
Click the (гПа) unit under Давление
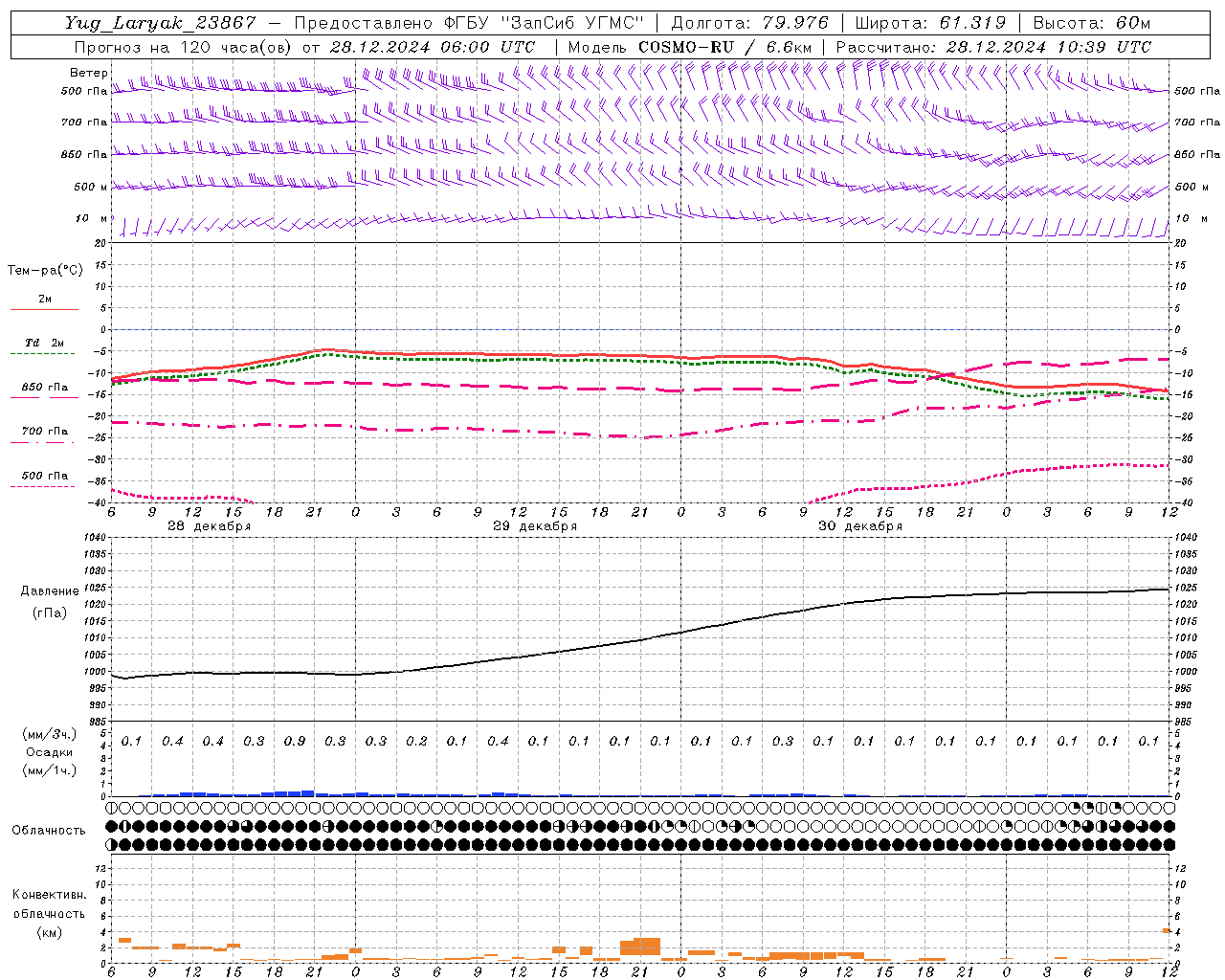[50, 613]
